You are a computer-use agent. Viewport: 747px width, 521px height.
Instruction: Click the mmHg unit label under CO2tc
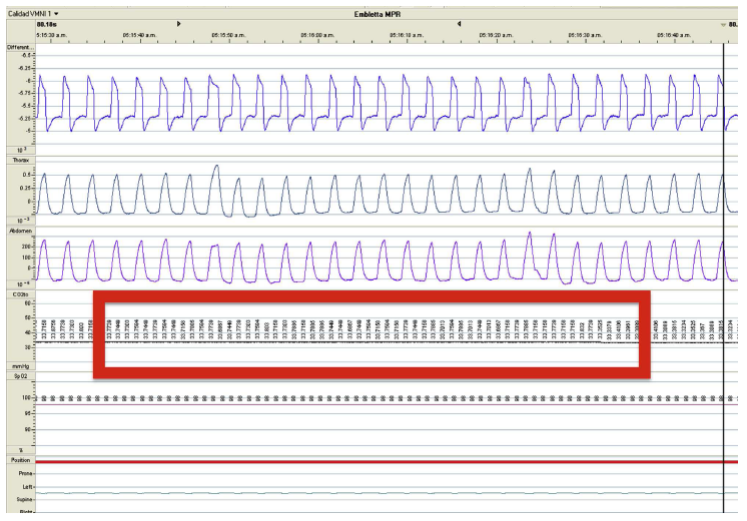pos(20,366)
